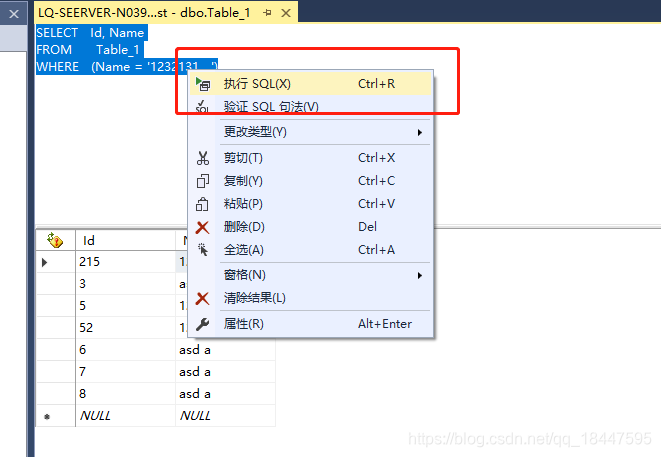Image resolution: width=661 pixels, height=457 pixels.
Task: Expand the 更改类型 submenu arrow
Action: point(419,132)
